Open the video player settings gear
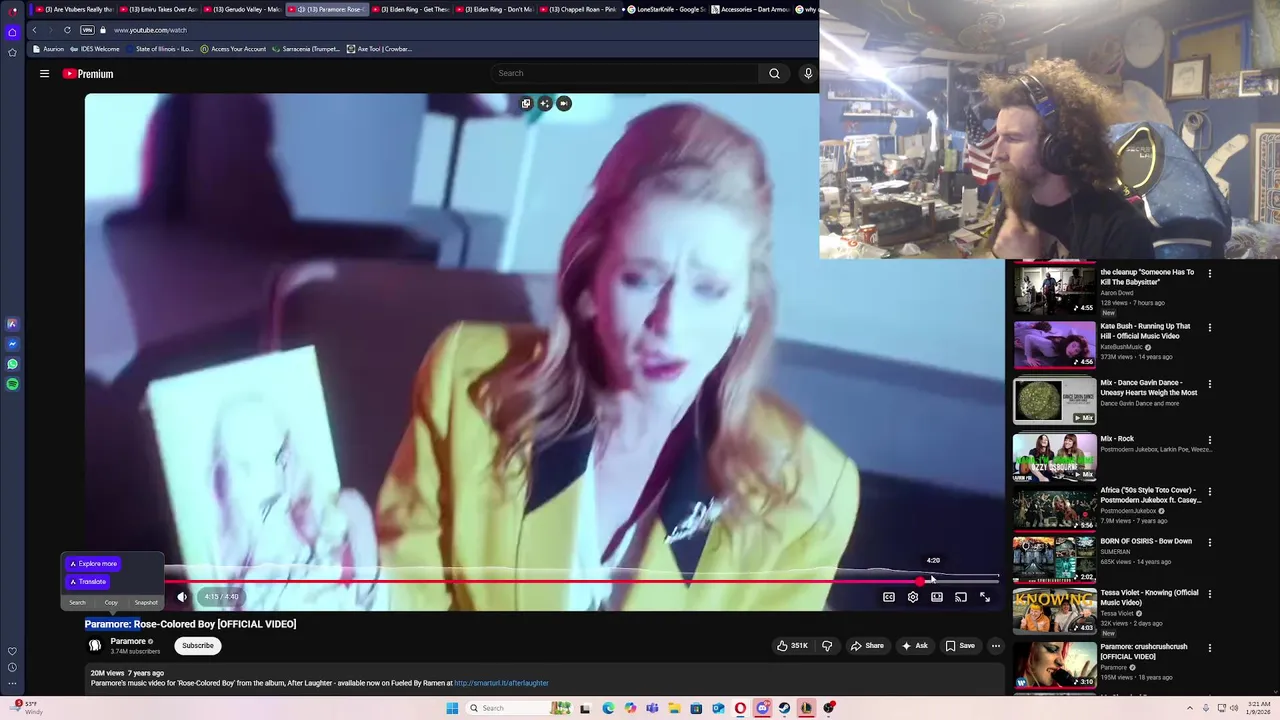The width and height of the screenshot is (1280, 720). 913,597
